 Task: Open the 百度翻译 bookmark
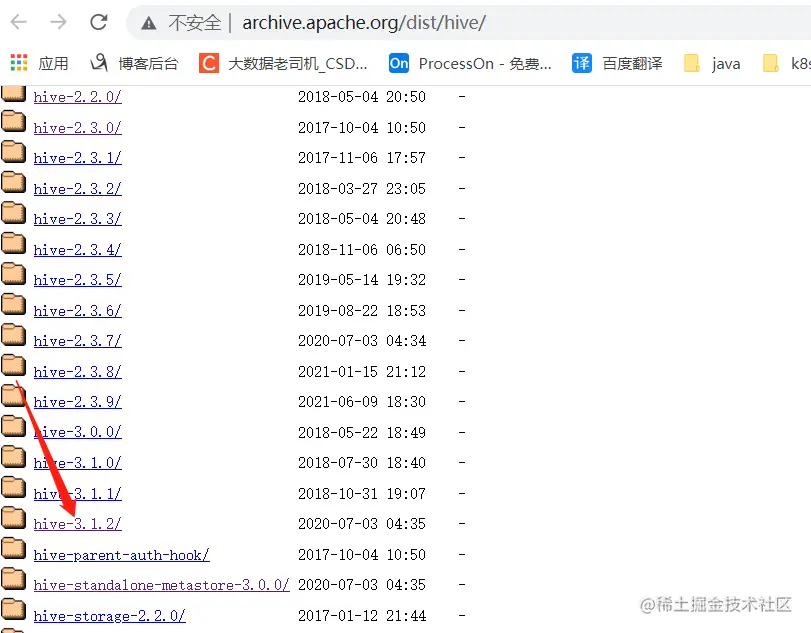point(617,63)
